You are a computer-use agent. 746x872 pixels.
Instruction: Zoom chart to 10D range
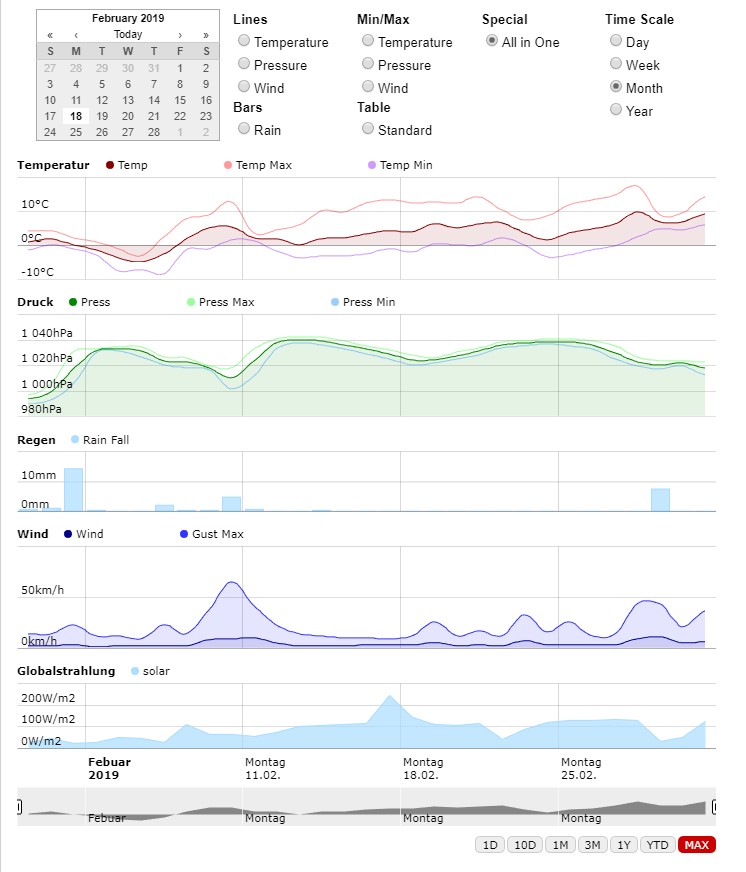click(x=525, y=845)
